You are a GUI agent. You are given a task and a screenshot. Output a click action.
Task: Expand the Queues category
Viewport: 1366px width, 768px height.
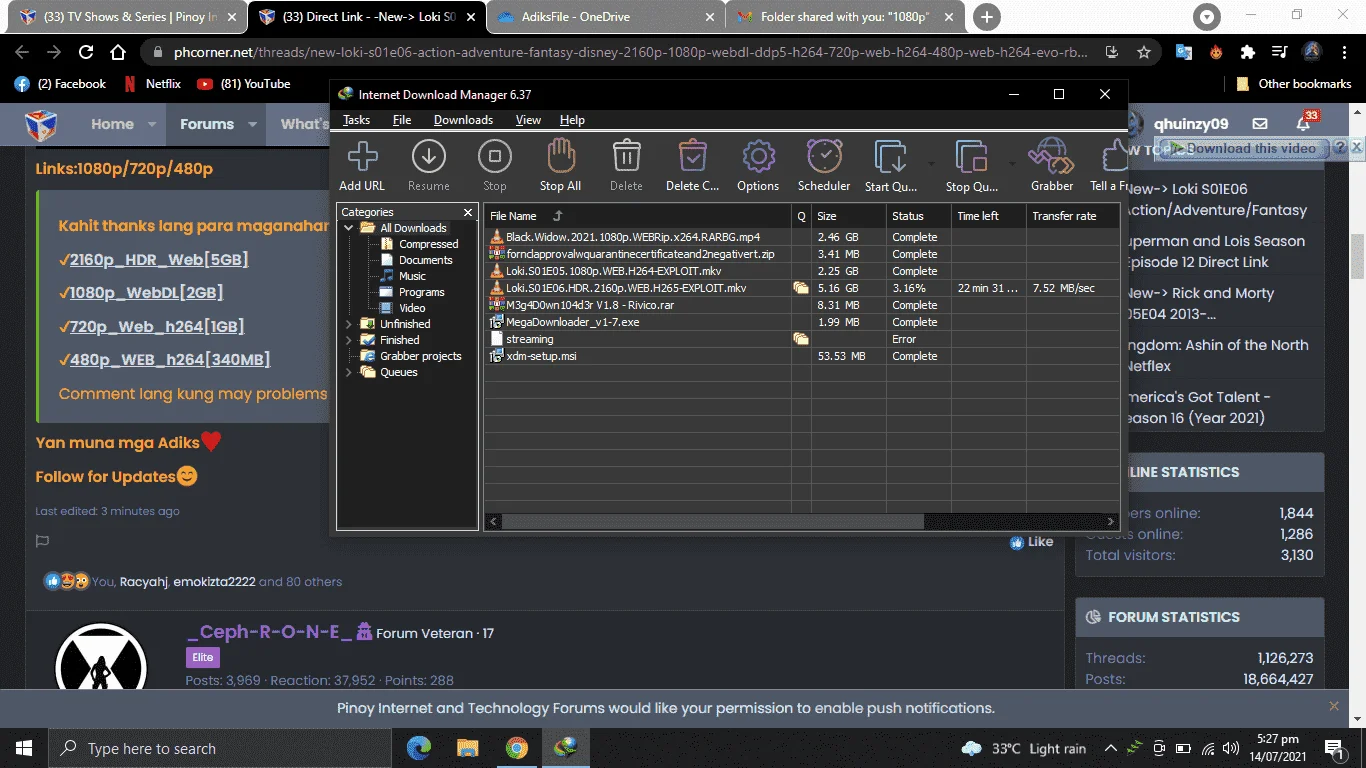349,372
